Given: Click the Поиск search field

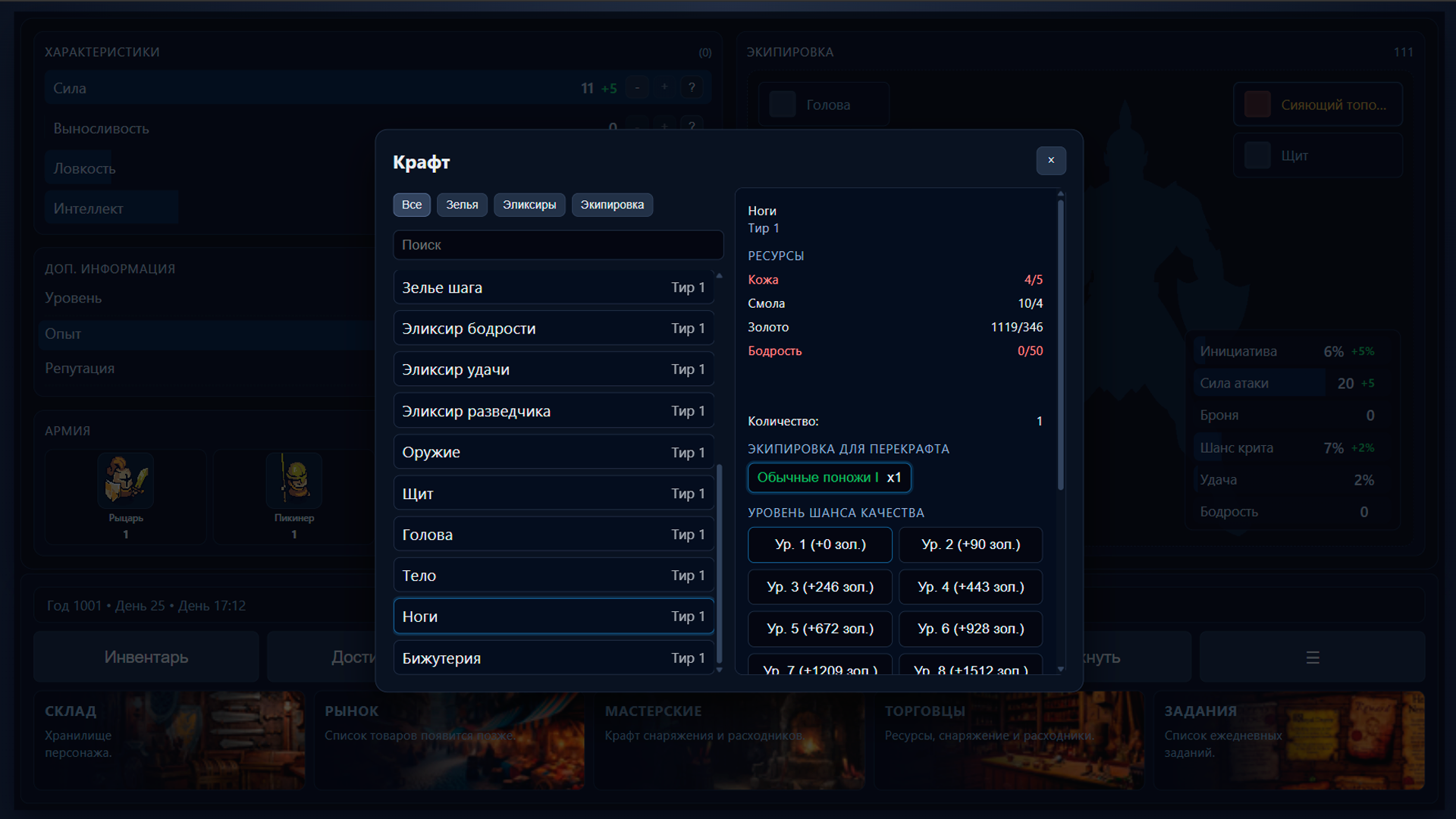Looking at the screenshot, I should tap(558, 244).
